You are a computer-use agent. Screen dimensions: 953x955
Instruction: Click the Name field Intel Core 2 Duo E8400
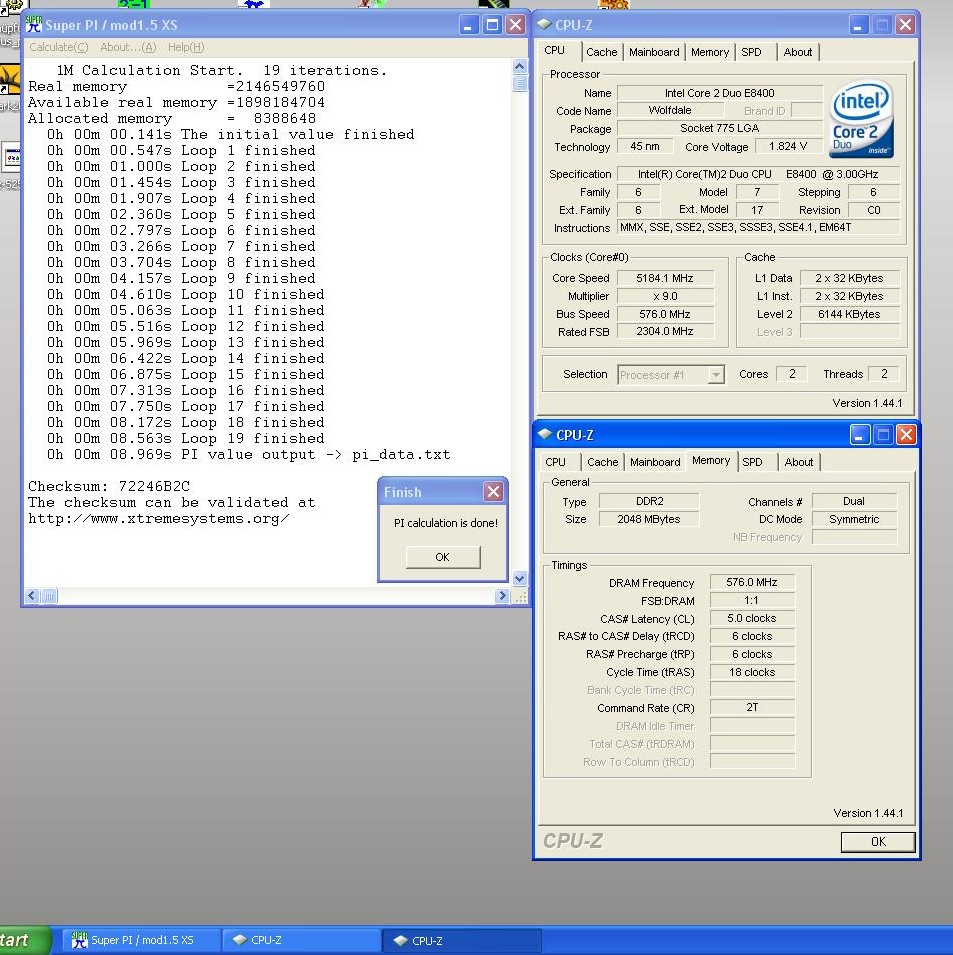click(720, 93)
